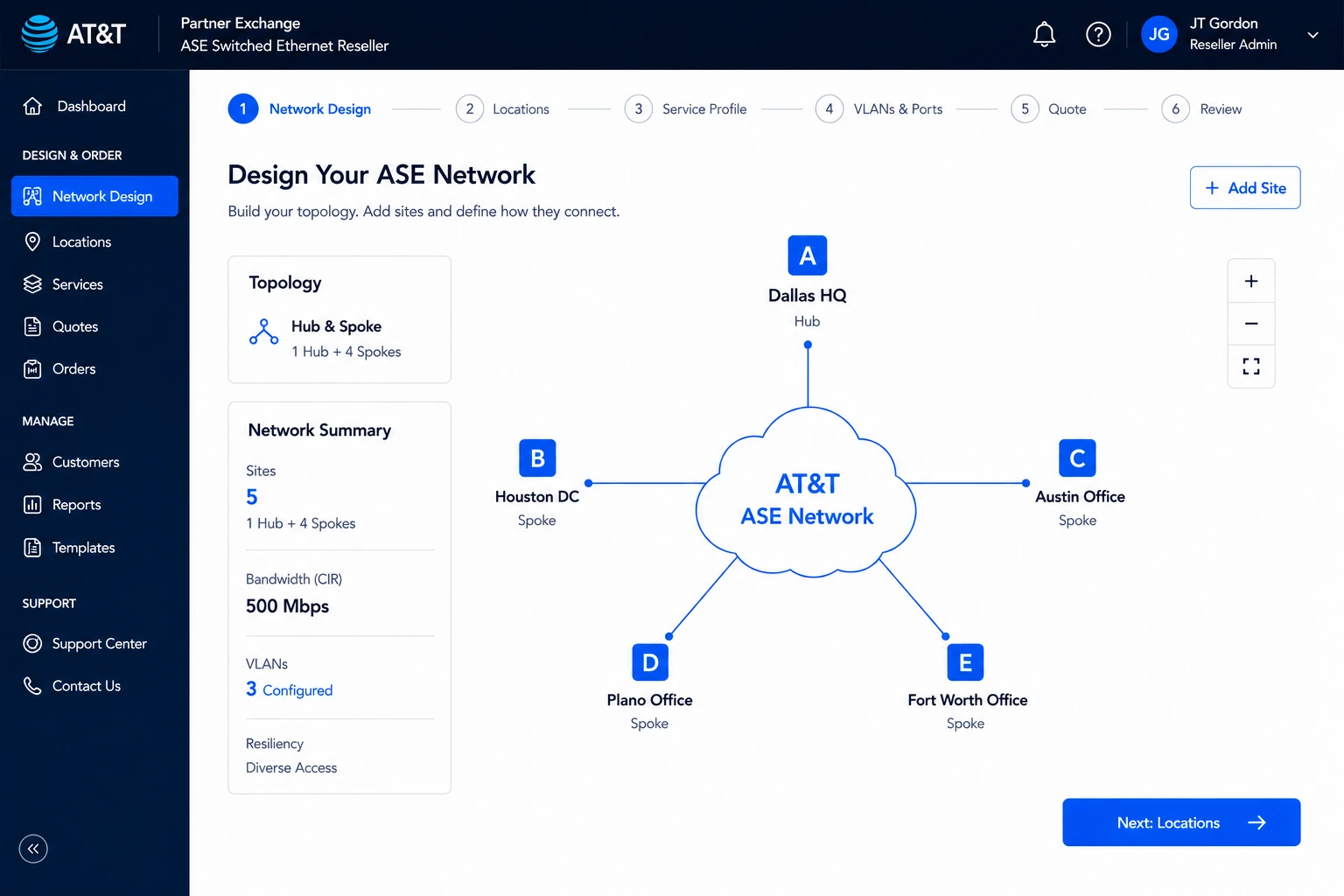The image size is (1344, 896).
Task: Open Quotes in the sidebar
Action: click(94, 326)
